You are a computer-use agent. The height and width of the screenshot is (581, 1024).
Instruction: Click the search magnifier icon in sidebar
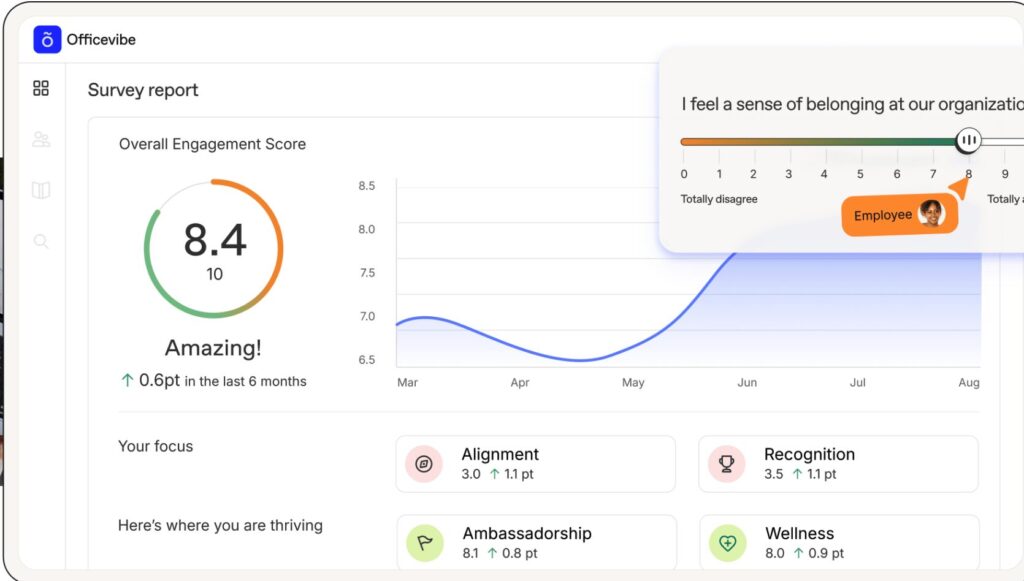pyautogui.click(x=41, y=242)
